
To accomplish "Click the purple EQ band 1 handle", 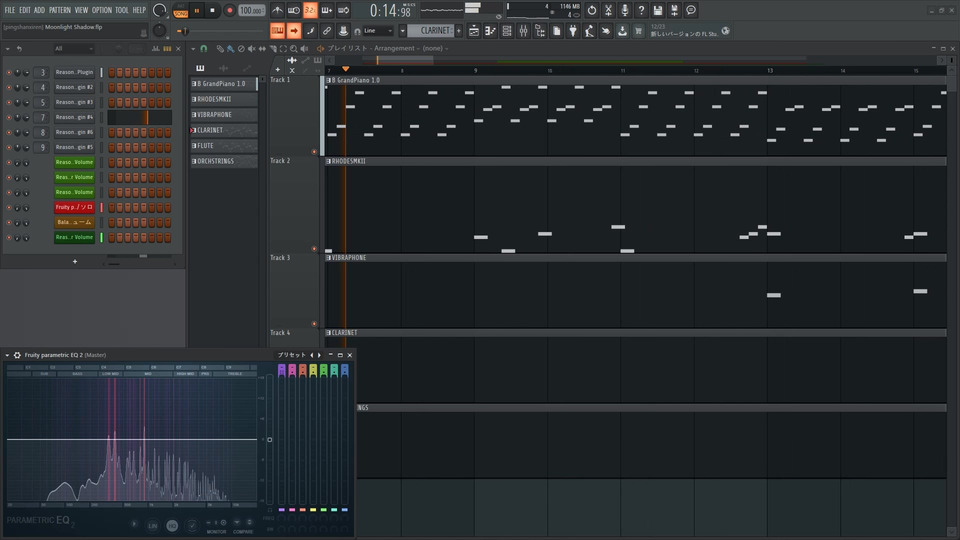I will pos(282,369).
